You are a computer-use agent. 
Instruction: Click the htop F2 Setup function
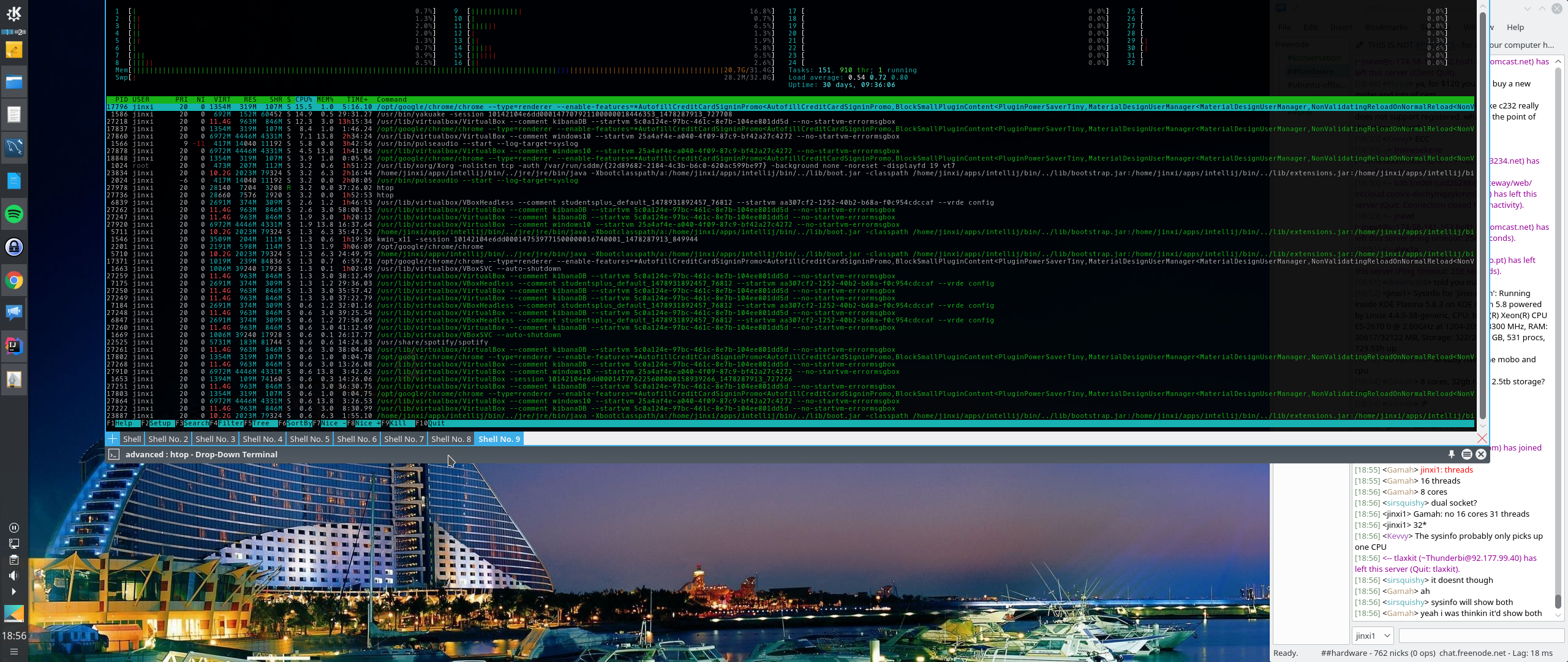(x=157, y=423)
